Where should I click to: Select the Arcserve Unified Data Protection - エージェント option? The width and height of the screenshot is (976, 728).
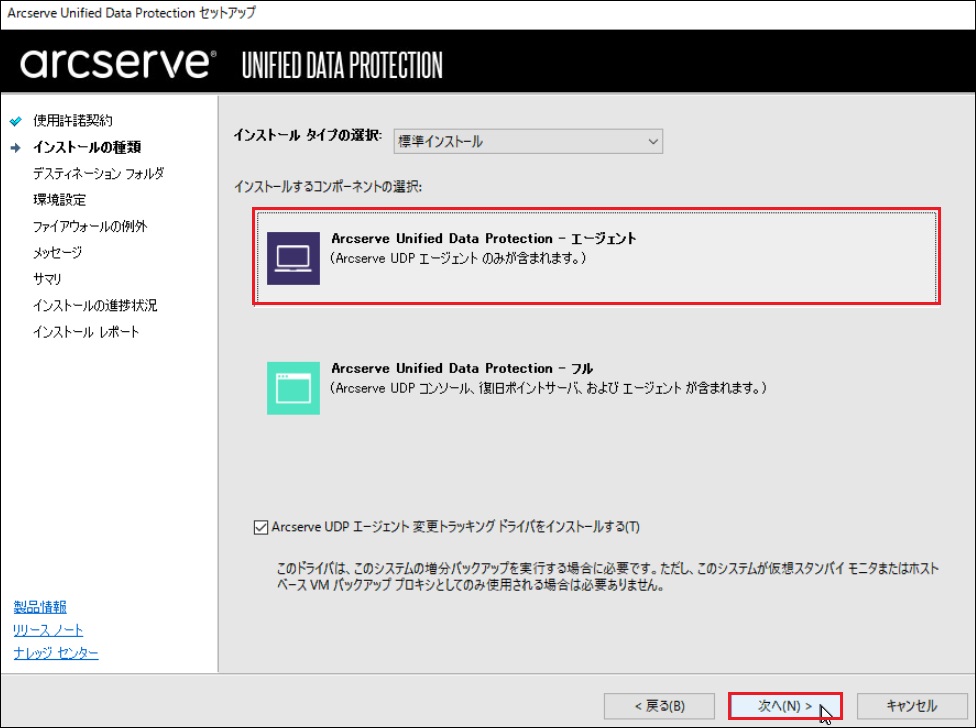[x=596, y=257]
